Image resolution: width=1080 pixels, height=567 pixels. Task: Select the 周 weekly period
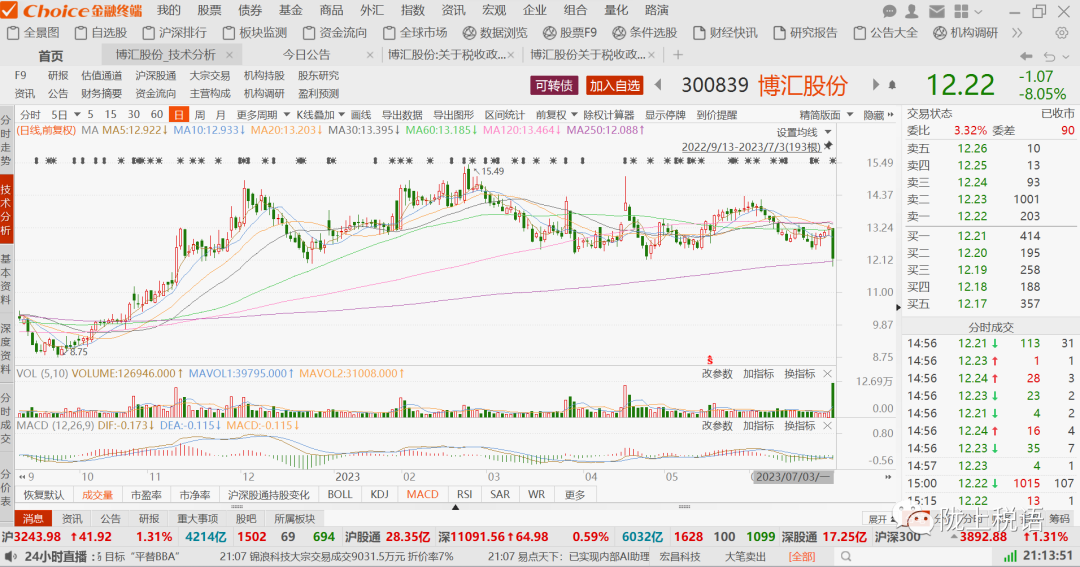coord(200,114)
